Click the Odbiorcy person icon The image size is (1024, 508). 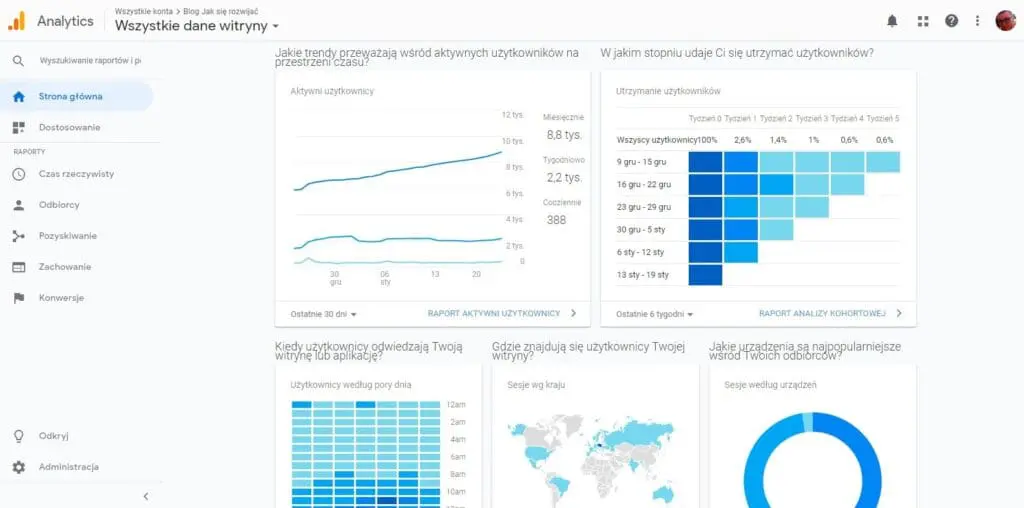pos(19,205)
